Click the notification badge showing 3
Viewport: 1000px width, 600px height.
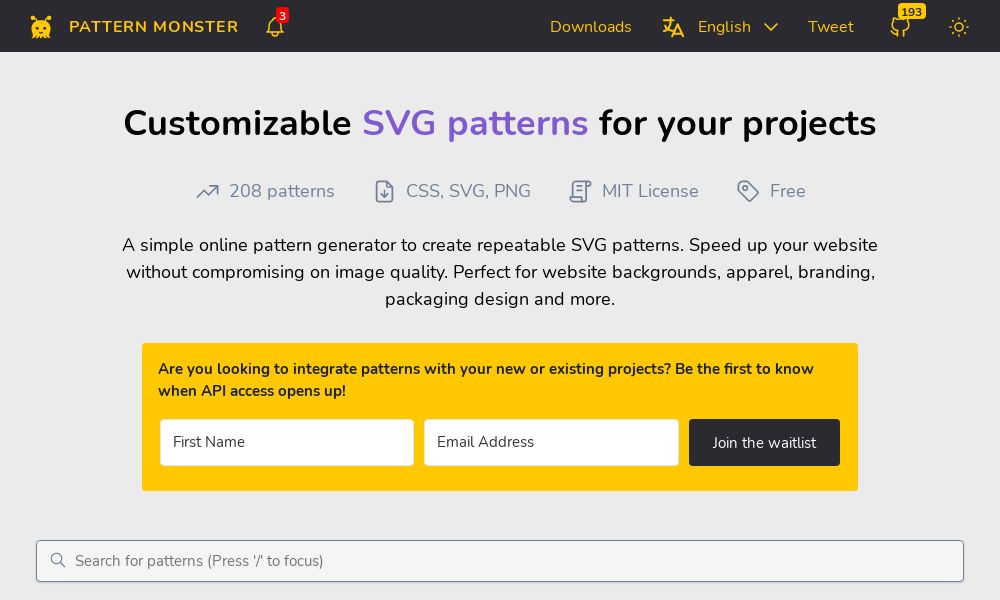(x=283, y=15)
